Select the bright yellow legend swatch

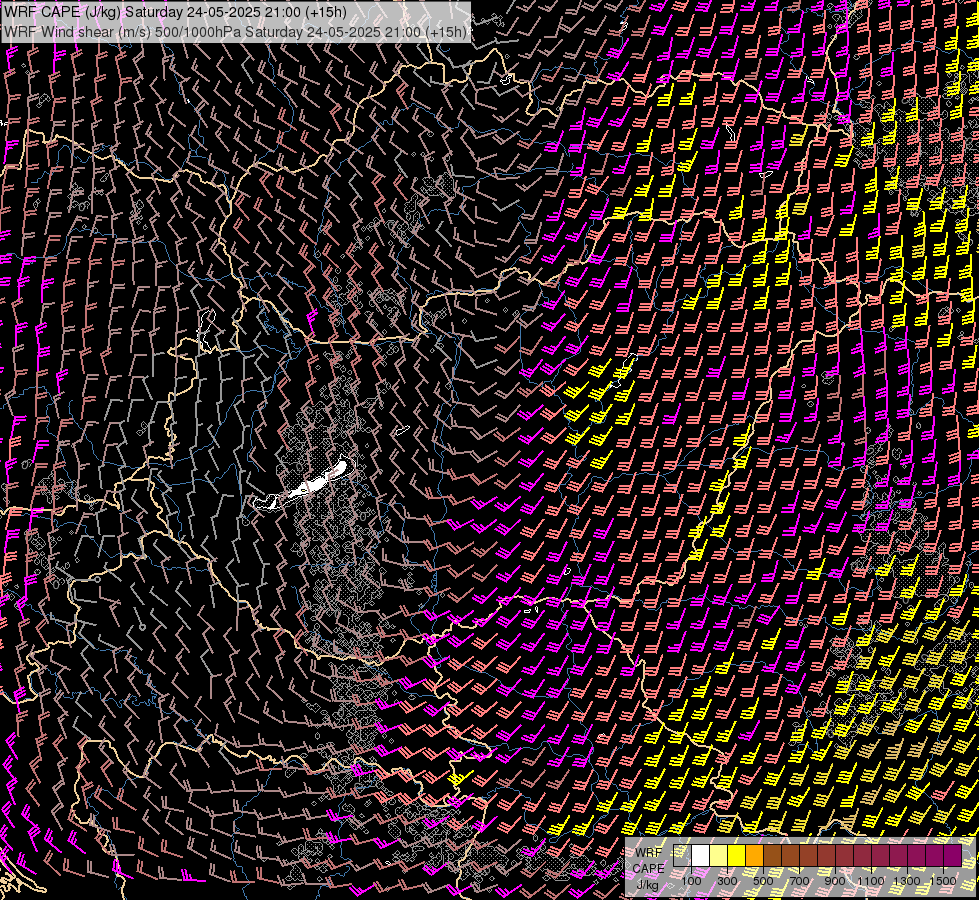(736, 855)
